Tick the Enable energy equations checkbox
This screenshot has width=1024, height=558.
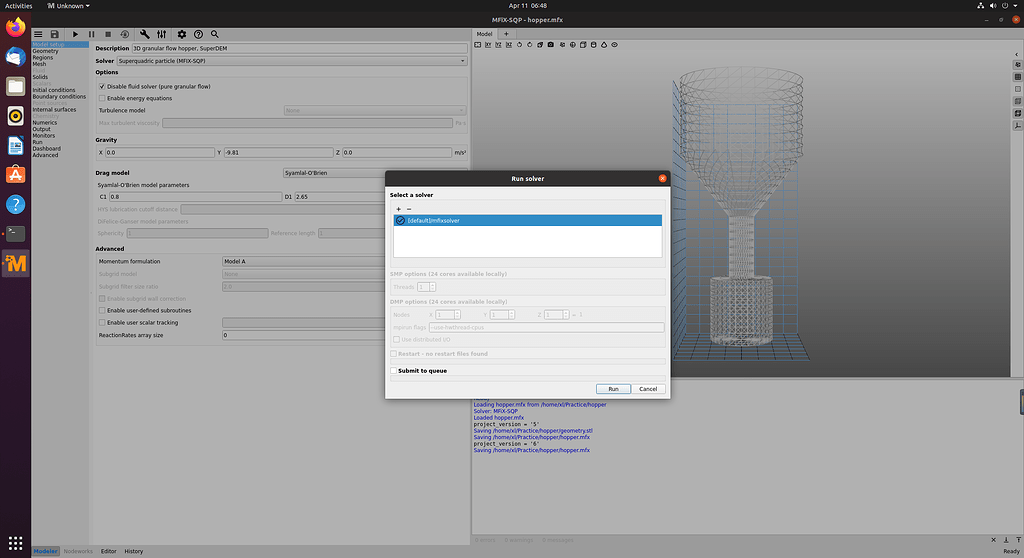click(103, 98)
